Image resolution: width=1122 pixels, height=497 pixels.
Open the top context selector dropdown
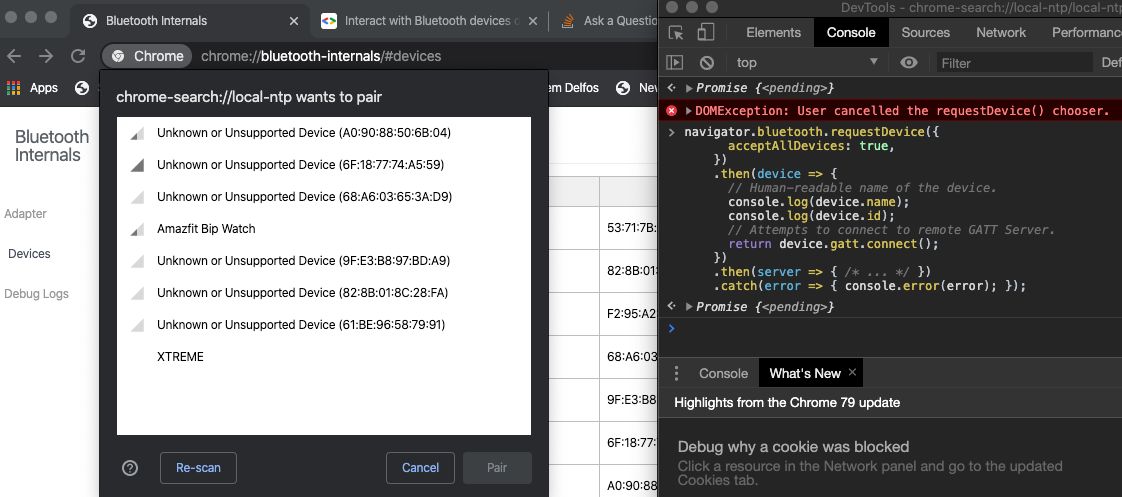(x=806, y=63)
